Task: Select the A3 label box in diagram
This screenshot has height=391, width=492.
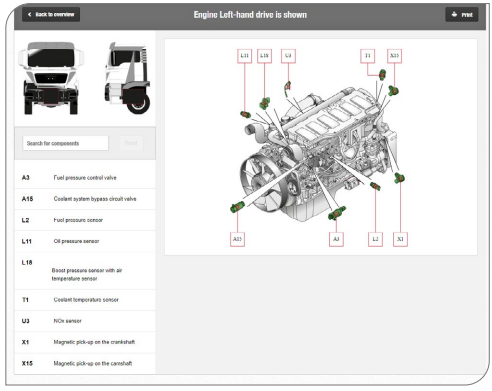Action: click(x=336, y=239)
